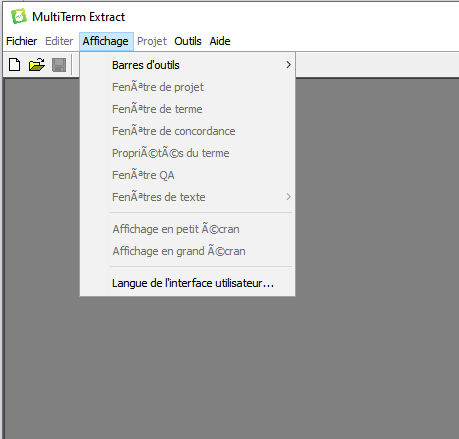
Task: Choose Affichage en petit écran
Action: click(x=187, y=229)
